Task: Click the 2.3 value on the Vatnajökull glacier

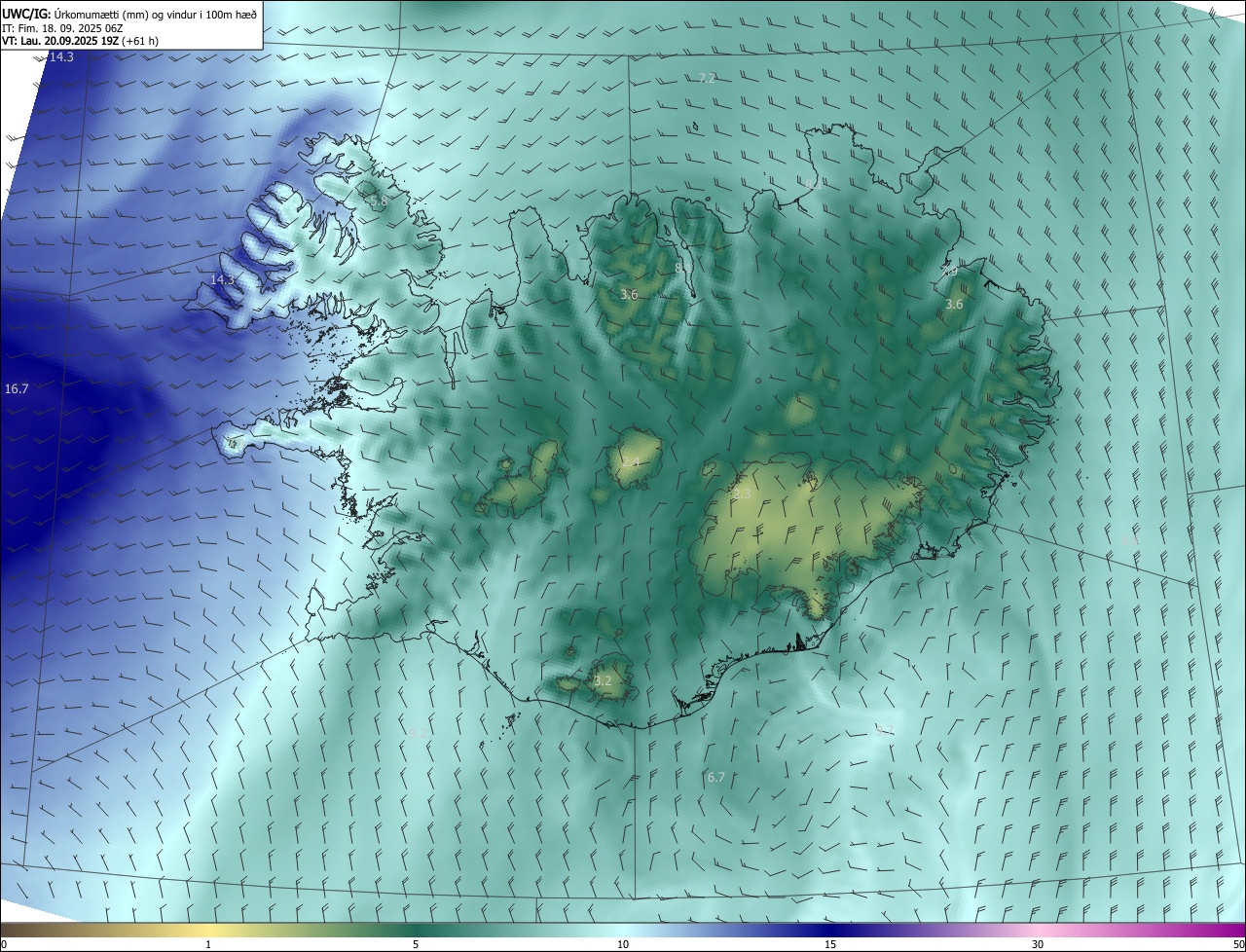Action: pyautogui.click(x=742, y=494)
